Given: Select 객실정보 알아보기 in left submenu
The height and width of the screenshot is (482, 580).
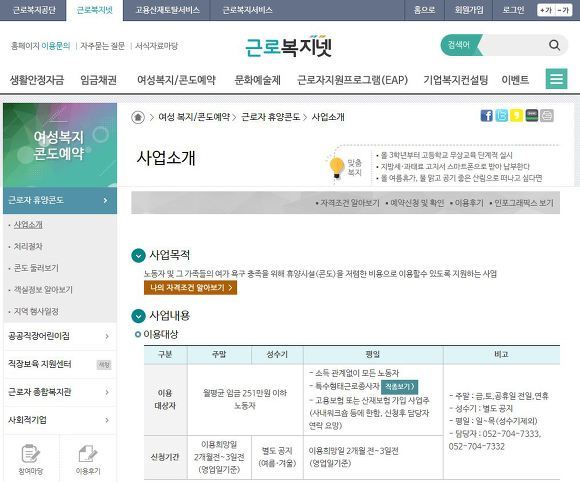Looking at the screenshot, I should point(43,290).
